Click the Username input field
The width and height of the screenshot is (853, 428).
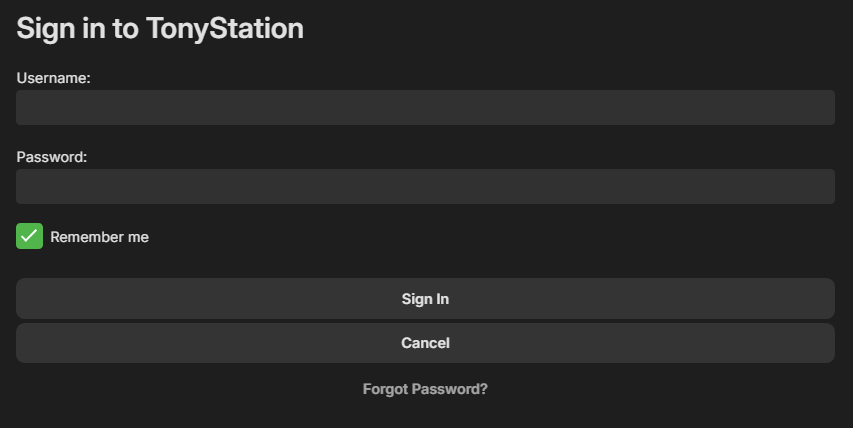click(x=425, y=108)
